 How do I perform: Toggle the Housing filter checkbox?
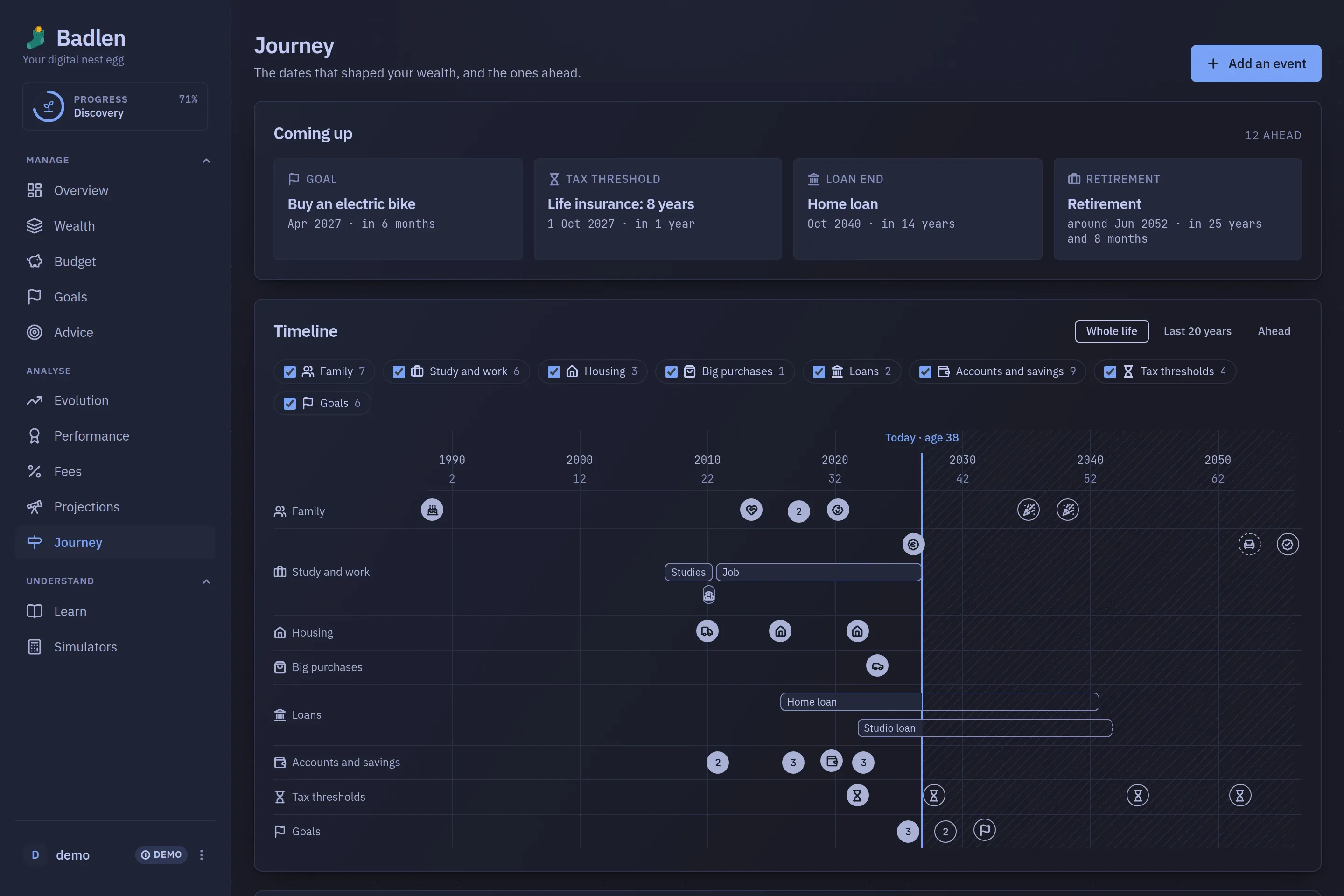click(554, 371)
